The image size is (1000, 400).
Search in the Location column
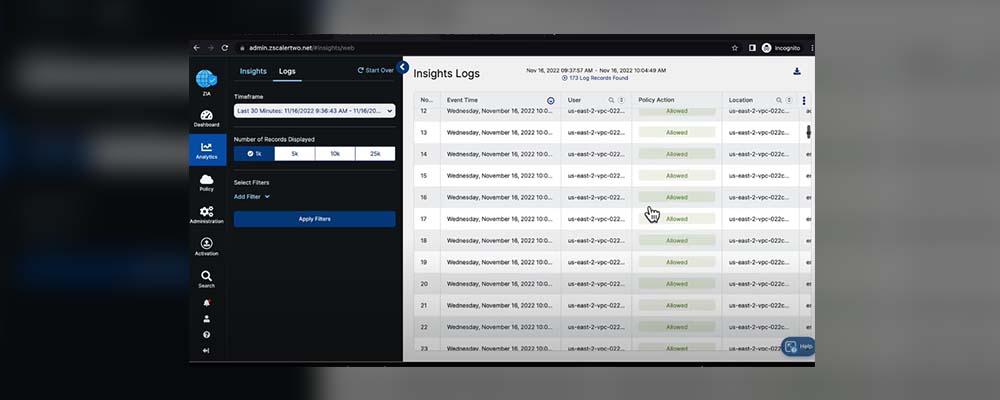pos(779,100)
